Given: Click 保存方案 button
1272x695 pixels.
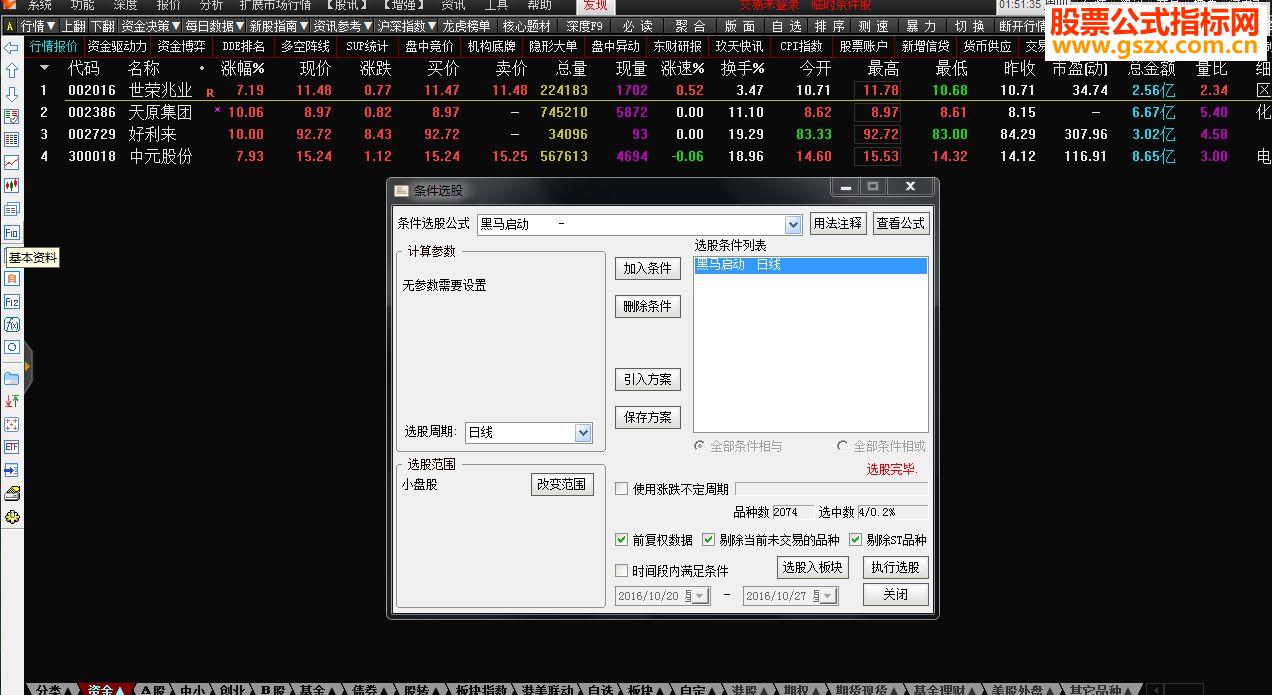Looking at the screenshot, I should [647, 417].
